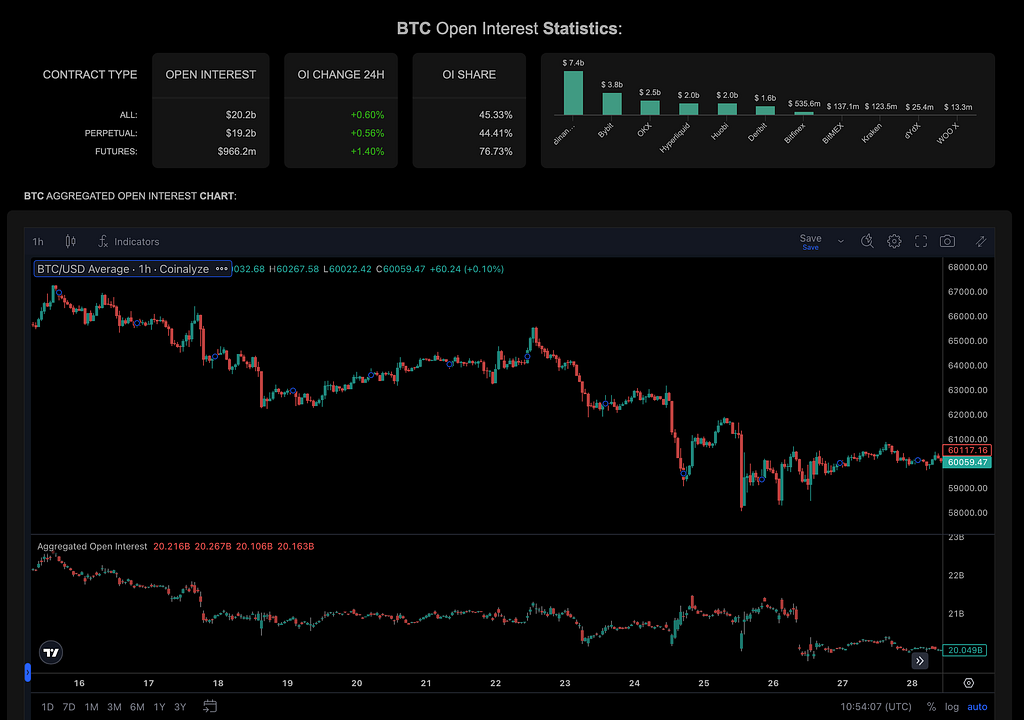Set the date range to 1M
The width and height of the screenshot is (1024, 720).
[91, 707]
